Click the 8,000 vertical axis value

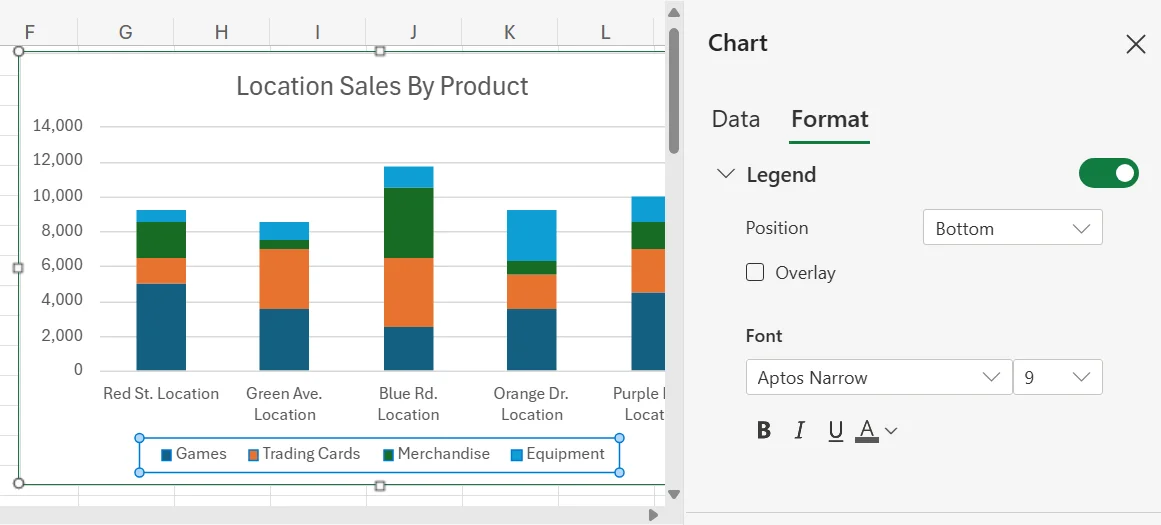pos(62,231)
